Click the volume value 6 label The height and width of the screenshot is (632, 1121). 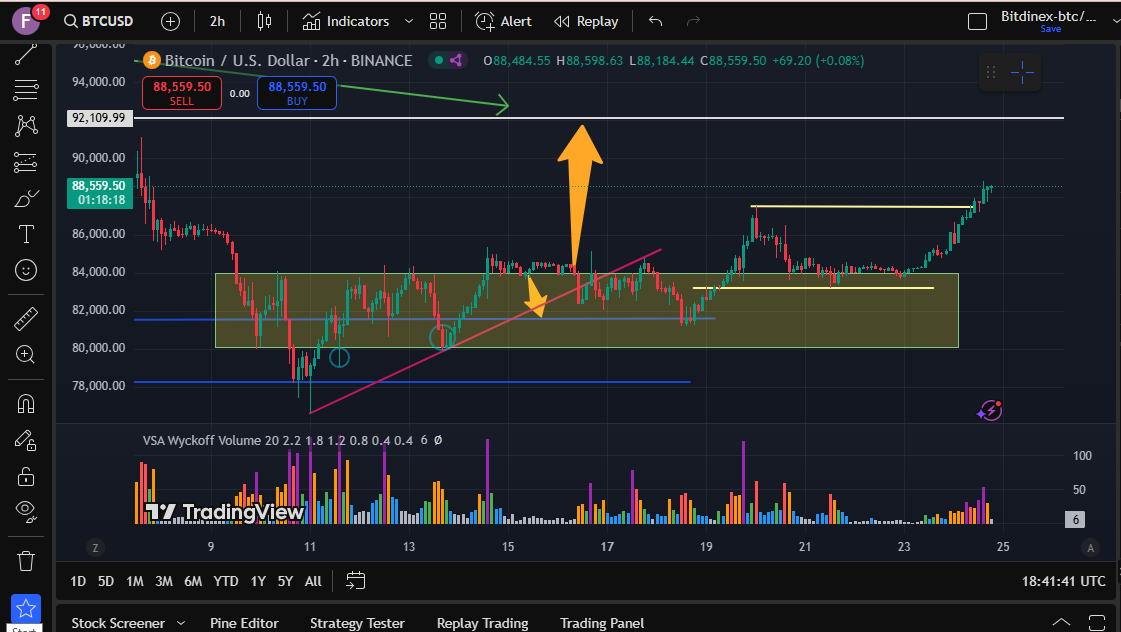[x=1076, y=520]
